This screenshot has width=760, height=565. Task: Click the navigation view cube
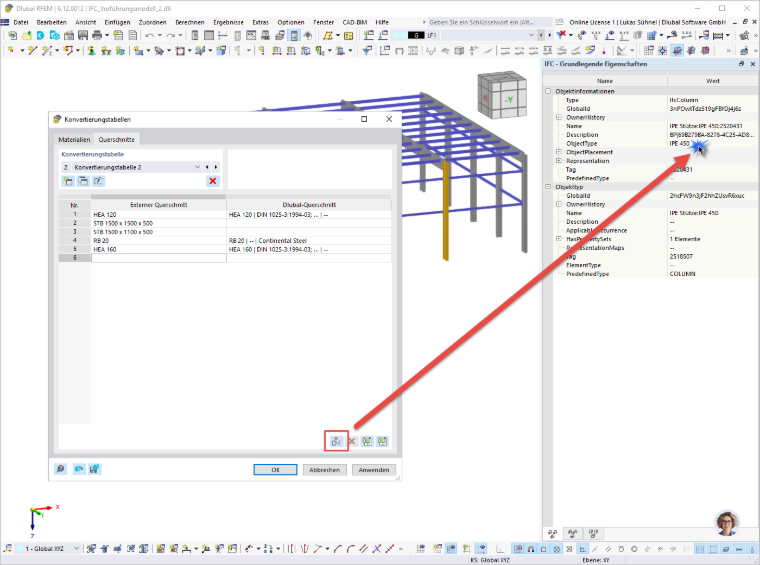point(502,95)
